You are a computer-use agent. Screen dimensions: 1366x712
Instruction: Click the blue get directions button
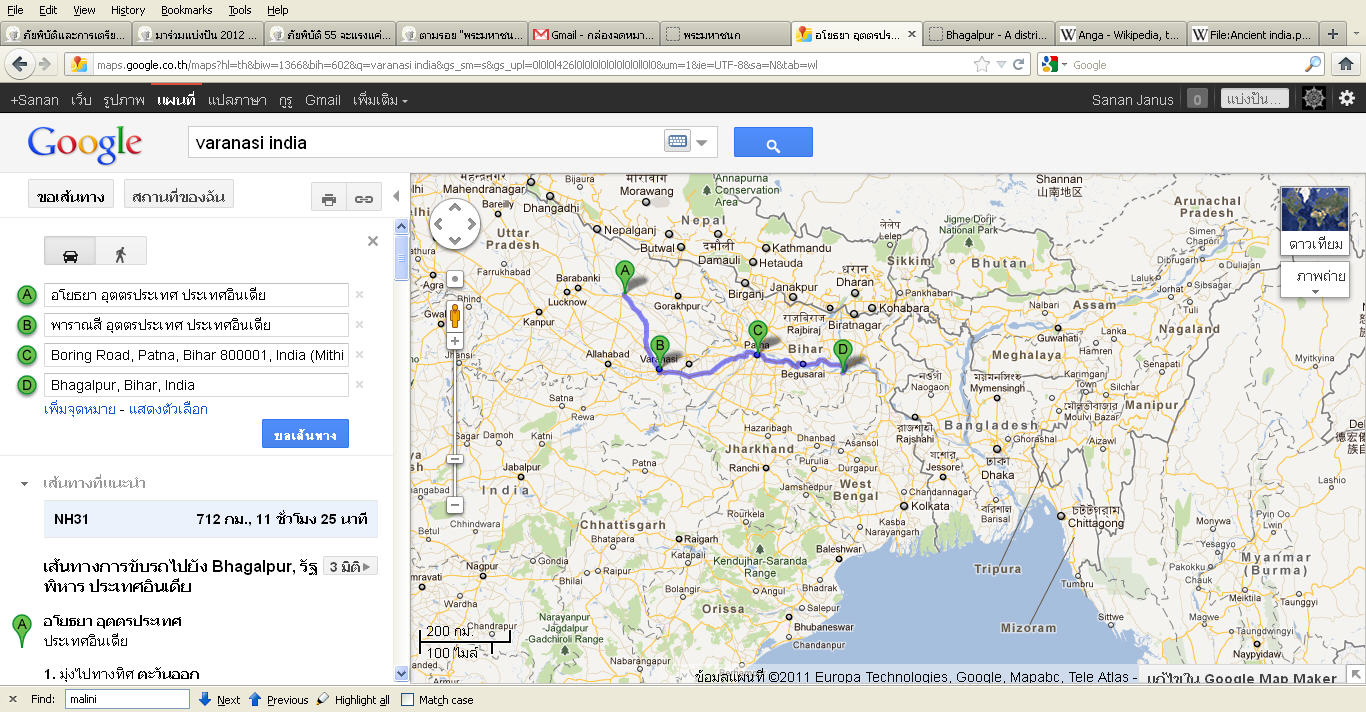[305, 435]
